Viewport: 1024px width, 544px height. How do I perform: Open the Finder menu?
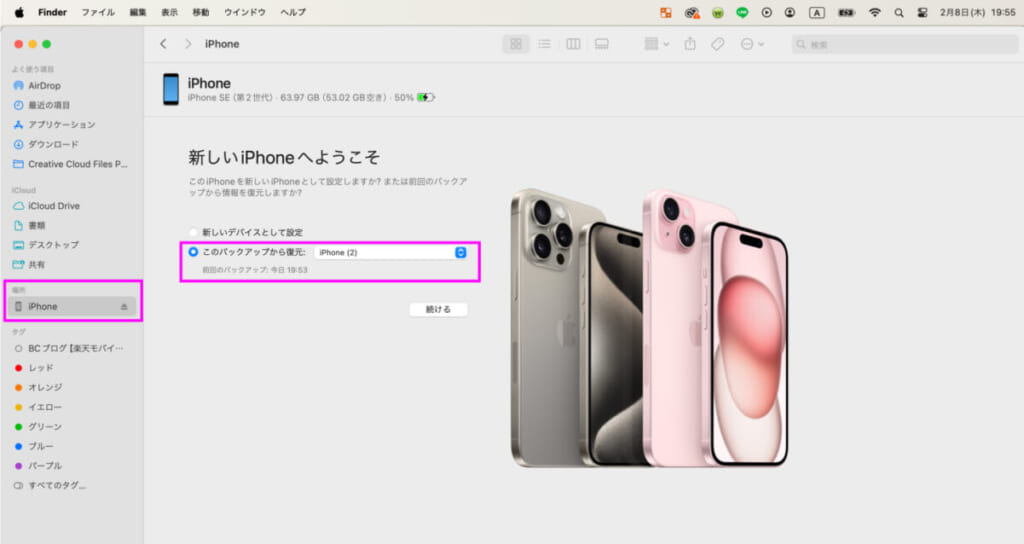coord(52,12)
